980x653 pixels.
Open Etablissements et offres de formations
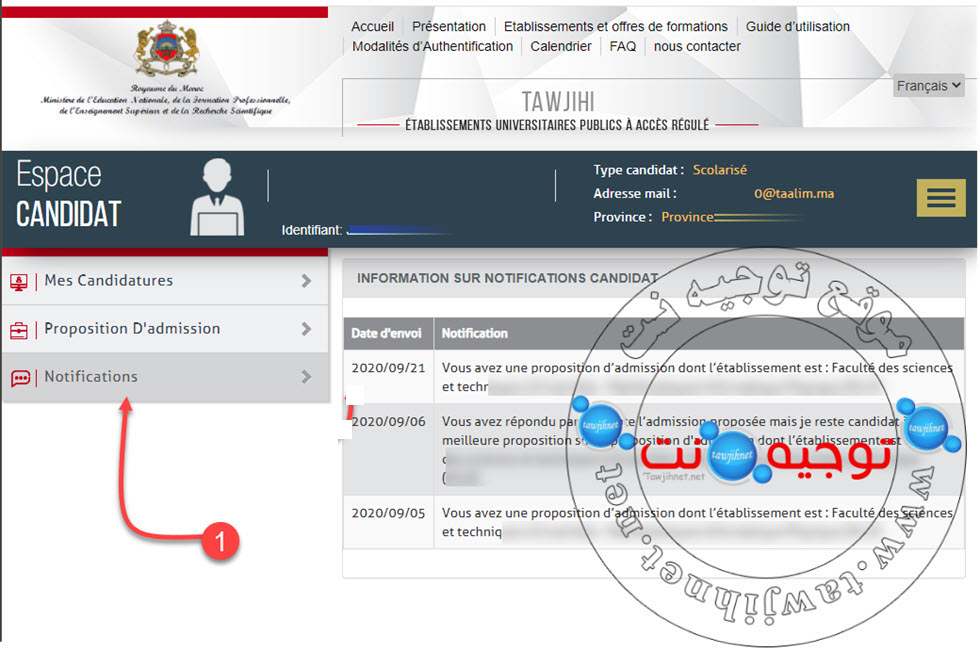point(616,26)
